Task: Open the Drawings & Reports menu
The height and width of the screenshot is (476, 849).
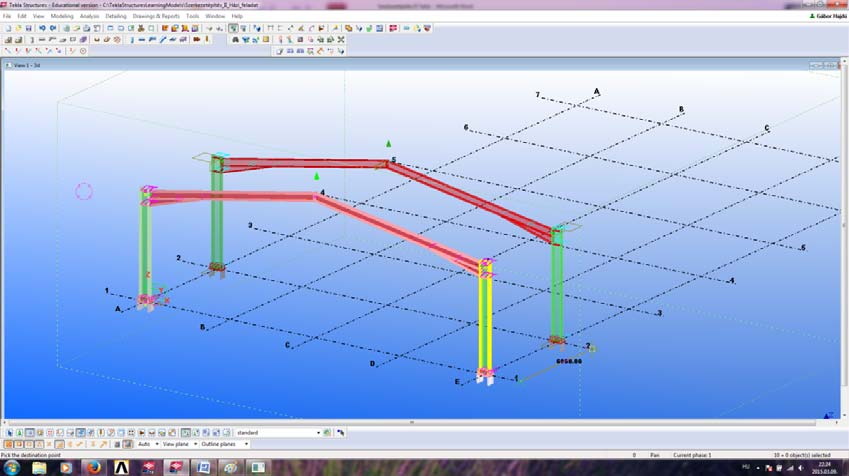Action: tap(156, 16)
